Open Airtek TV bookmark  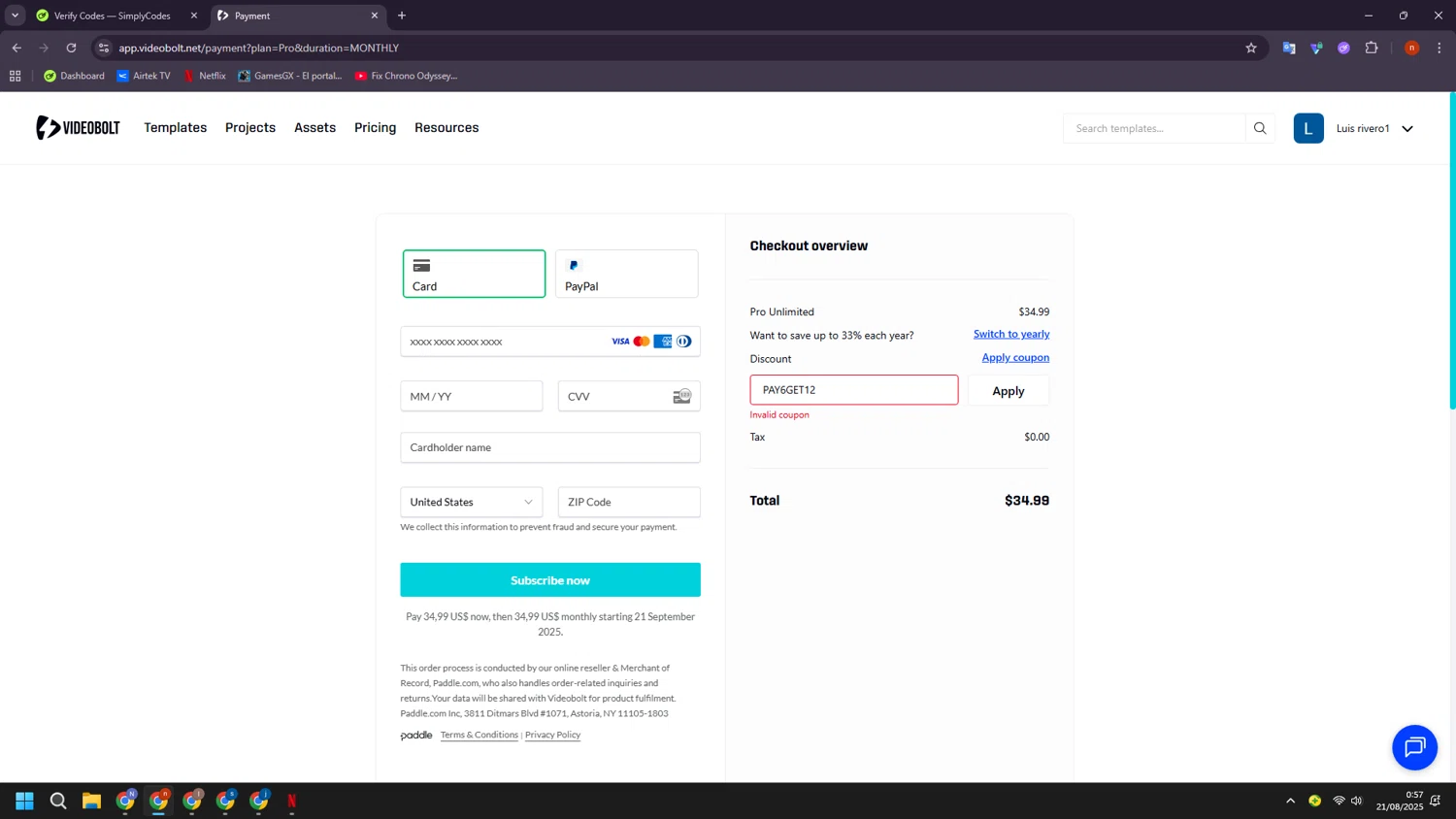pos(143,76)
